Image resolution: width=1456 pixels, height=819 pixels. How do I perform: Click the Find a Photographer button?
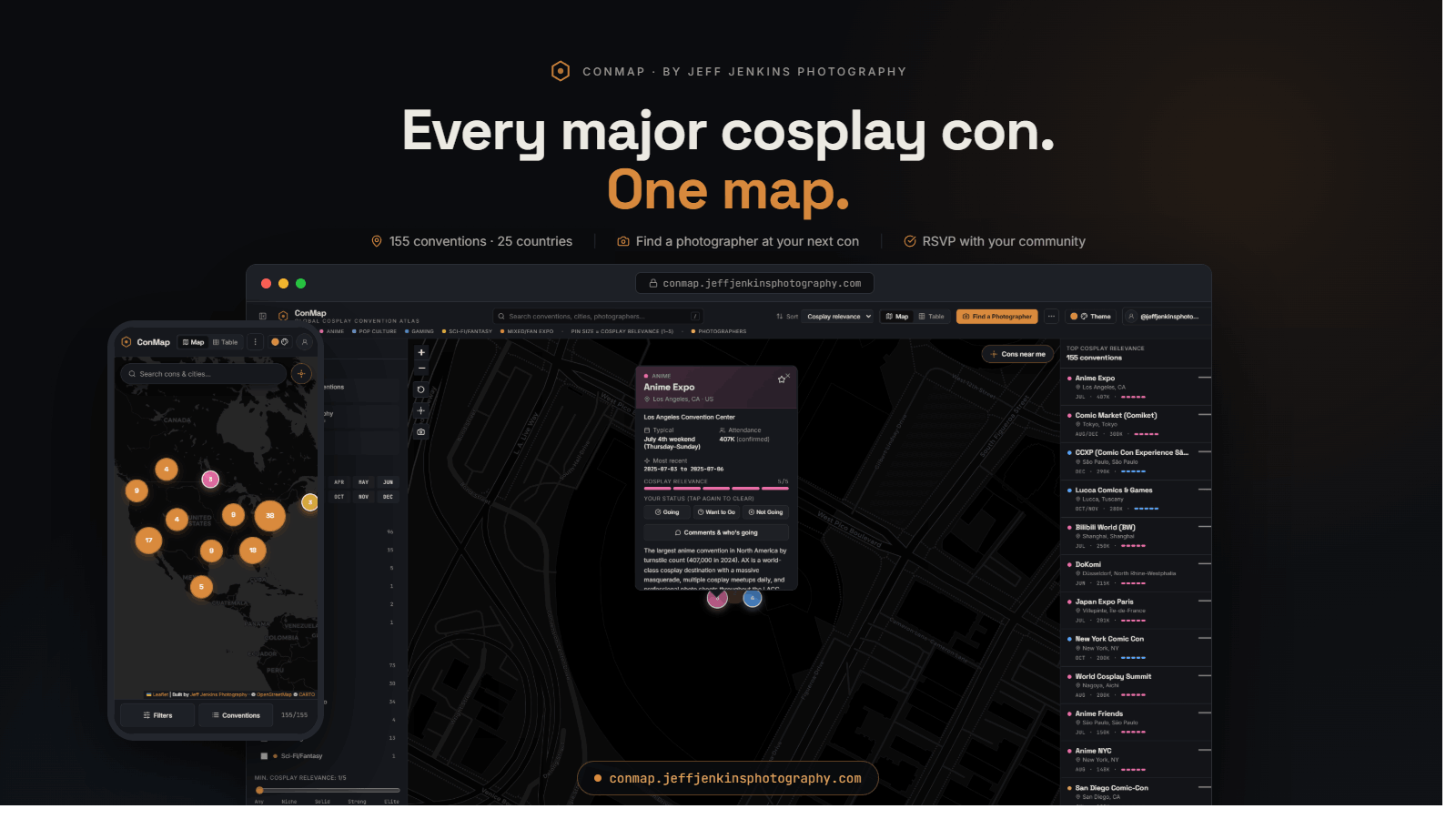[x=997, y=317]
